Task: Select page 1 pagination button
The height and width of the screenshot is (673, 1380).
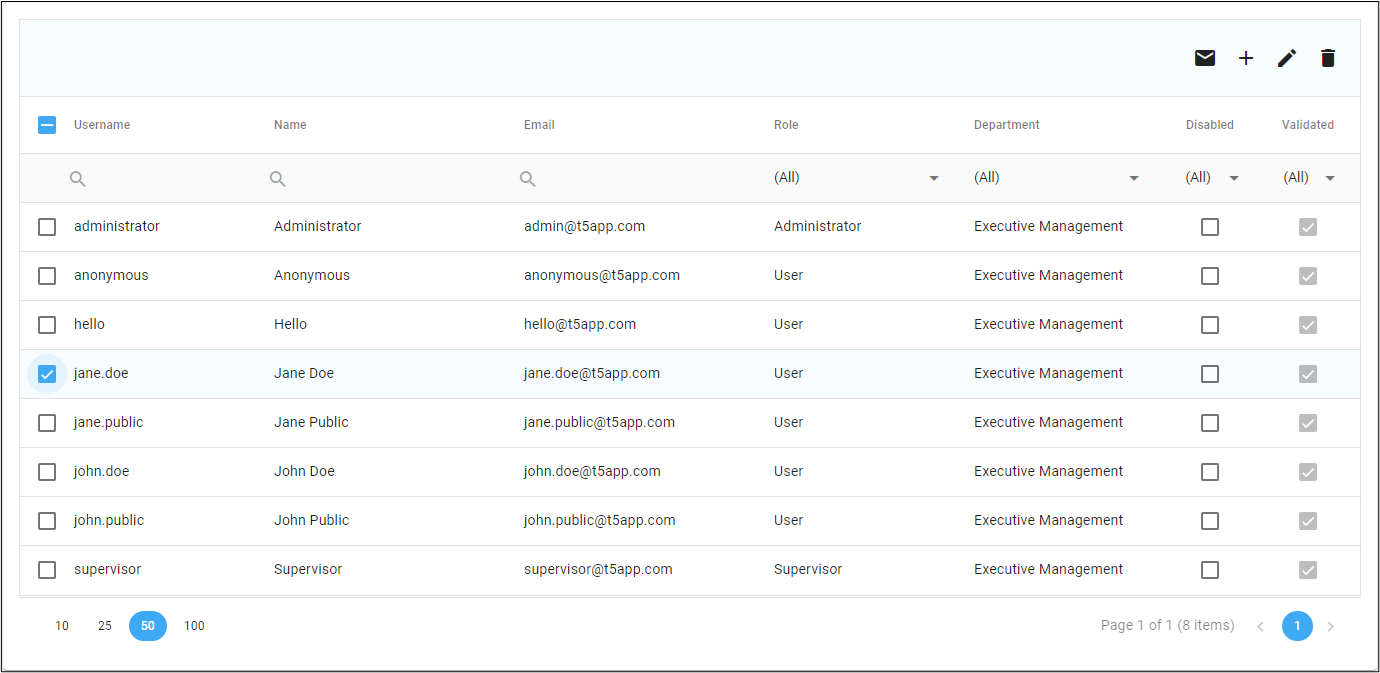Action: point(1297,626)
